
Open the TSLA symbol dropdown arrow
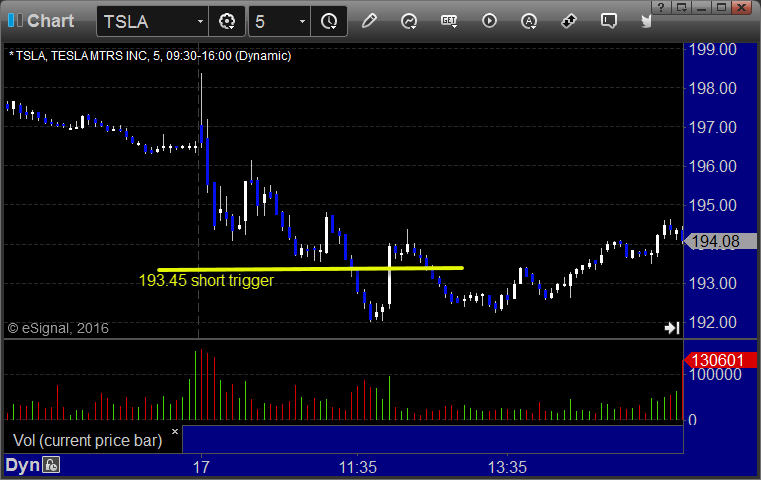[200, 21]
